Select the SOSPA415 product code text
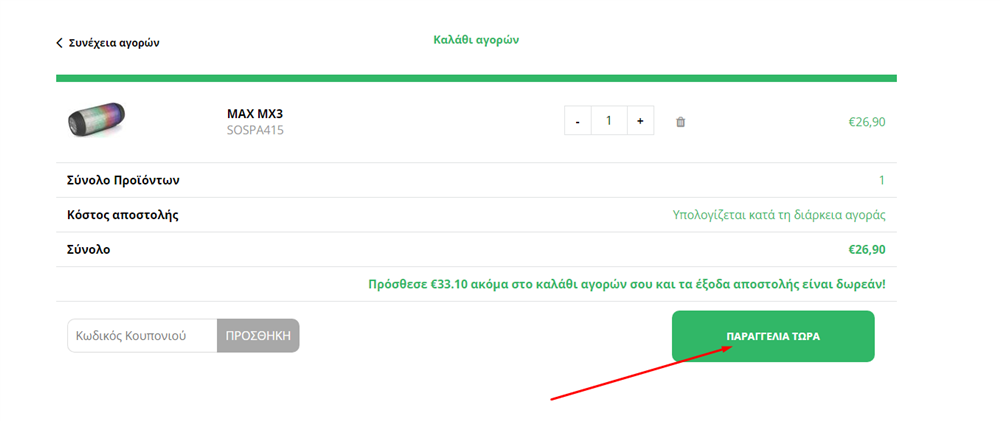The height and width of the screenshot is (421, 1000). click(255, 130)
